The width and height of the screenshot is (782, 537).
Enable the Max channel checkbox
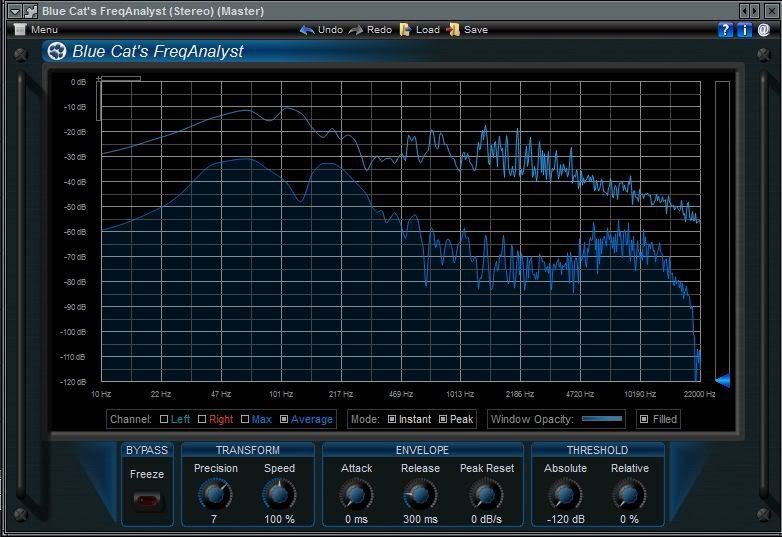[x=244, y=419]
